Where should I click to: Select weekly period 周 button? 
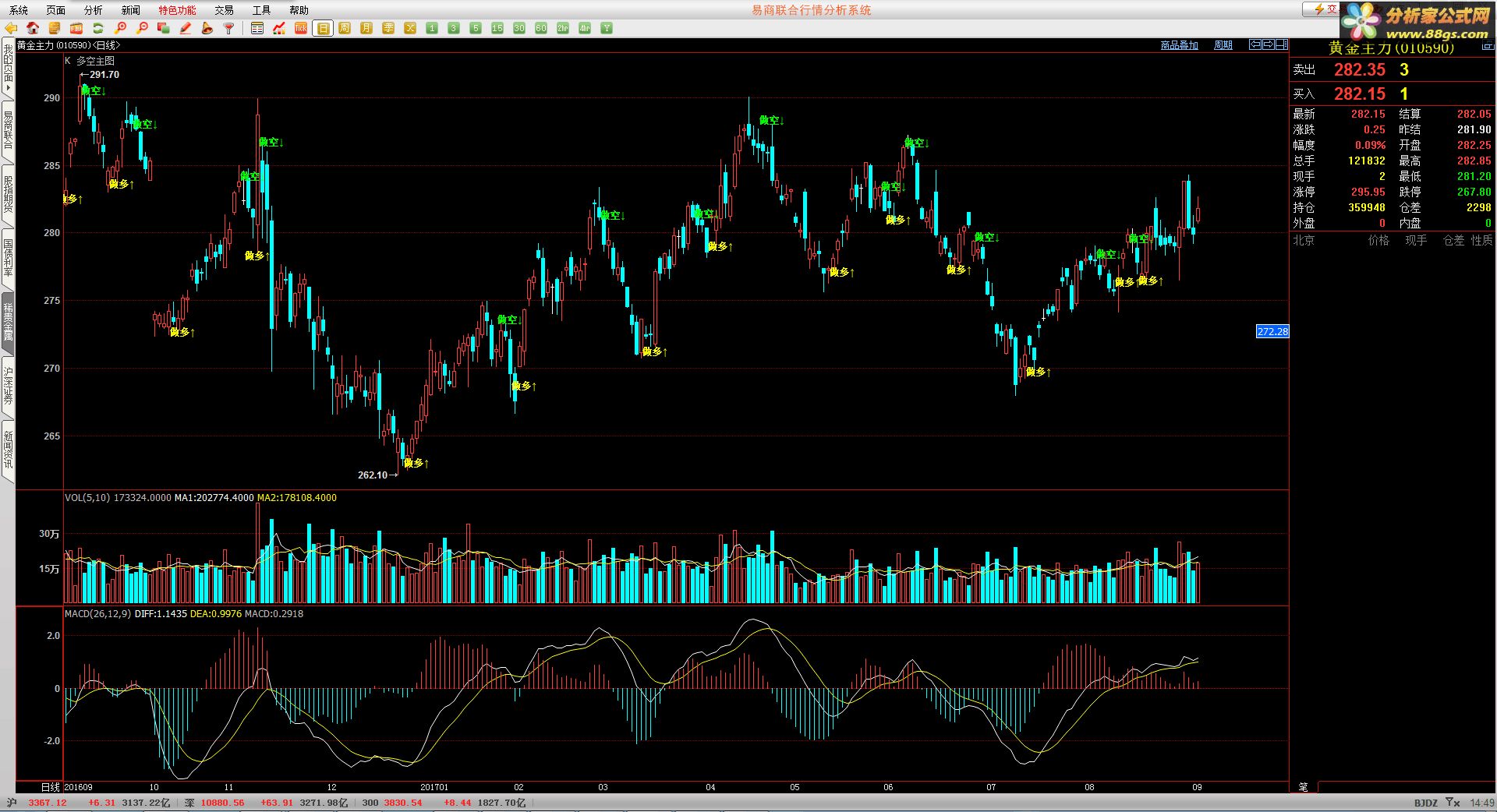(345, 28)
